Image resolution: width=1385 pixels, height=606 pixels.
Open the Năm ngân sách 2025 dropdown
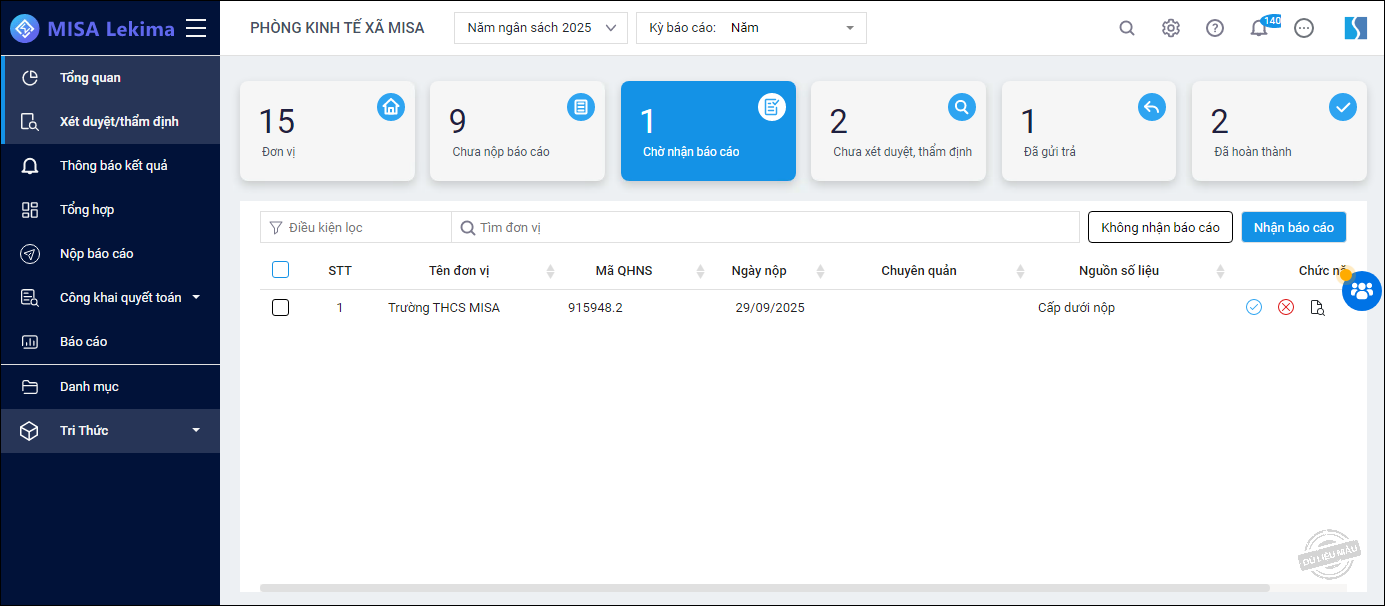[x=541, y=28]
